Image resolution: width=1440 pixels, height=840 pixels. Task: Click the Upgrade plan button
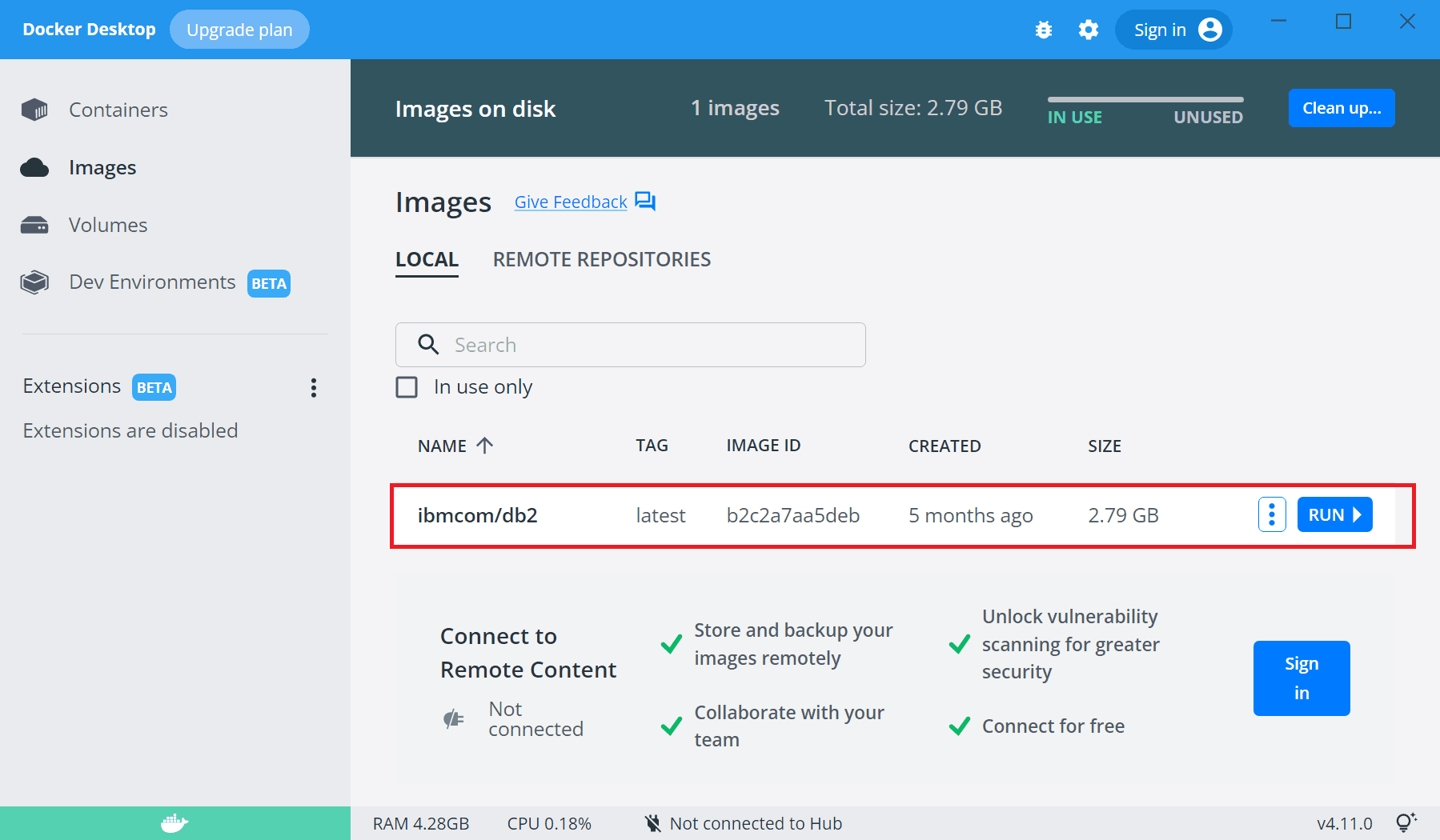tap(239, 30)
